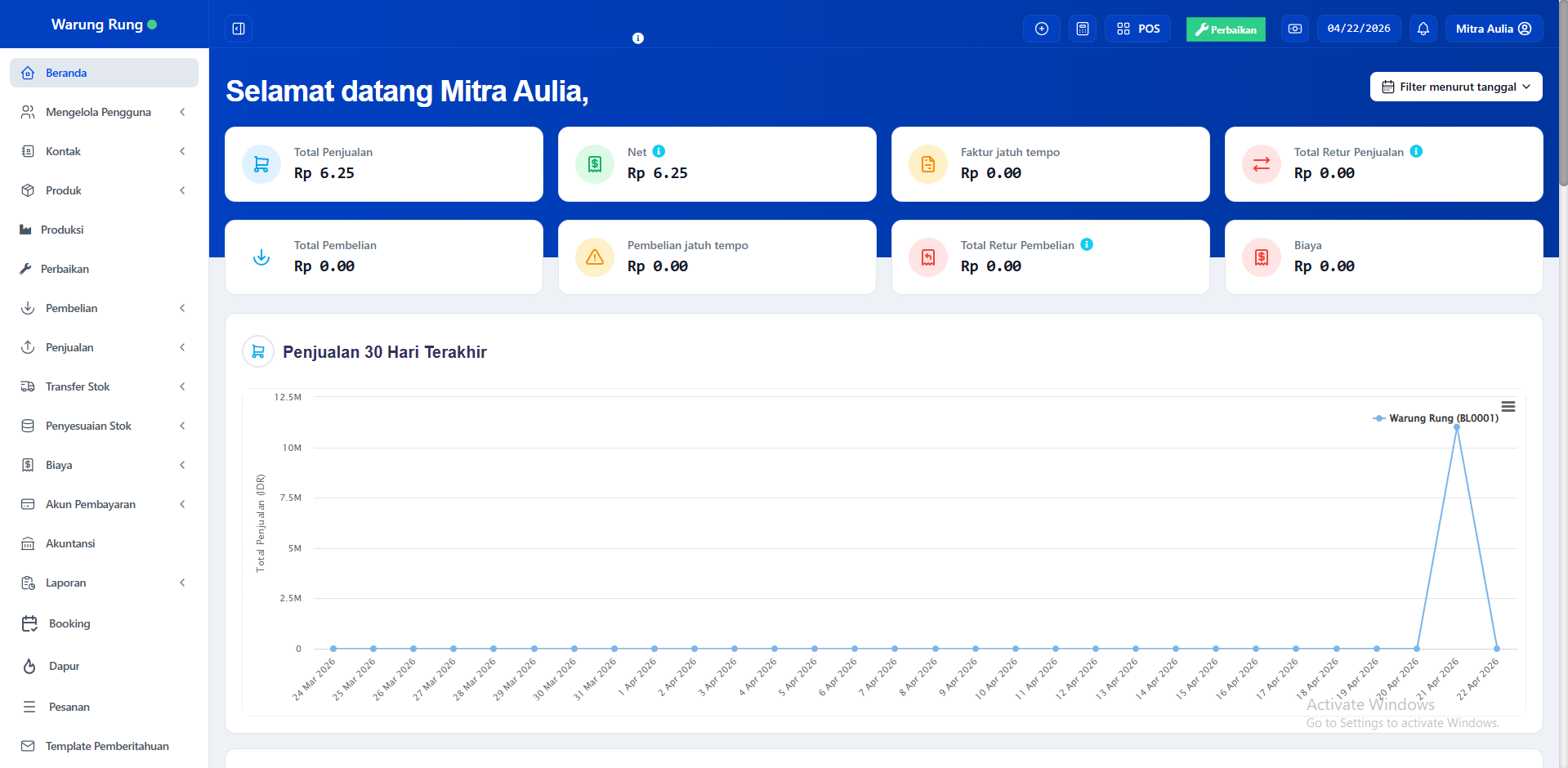
Task: Open Akuntansi from the sidebar
Action: click(x=70, y=543)
